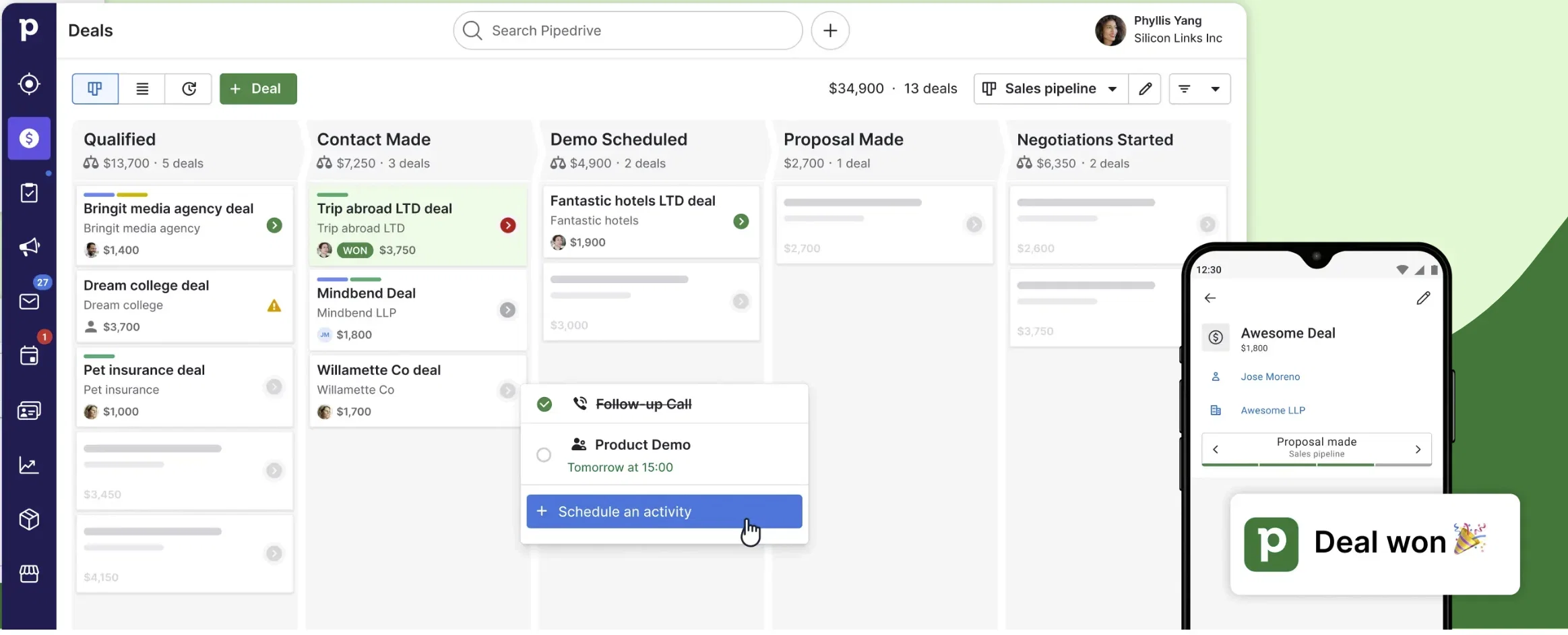Open the Leads target icon in sidebar
This screenshot has width=1568, height=635.
tap(29, 84)
